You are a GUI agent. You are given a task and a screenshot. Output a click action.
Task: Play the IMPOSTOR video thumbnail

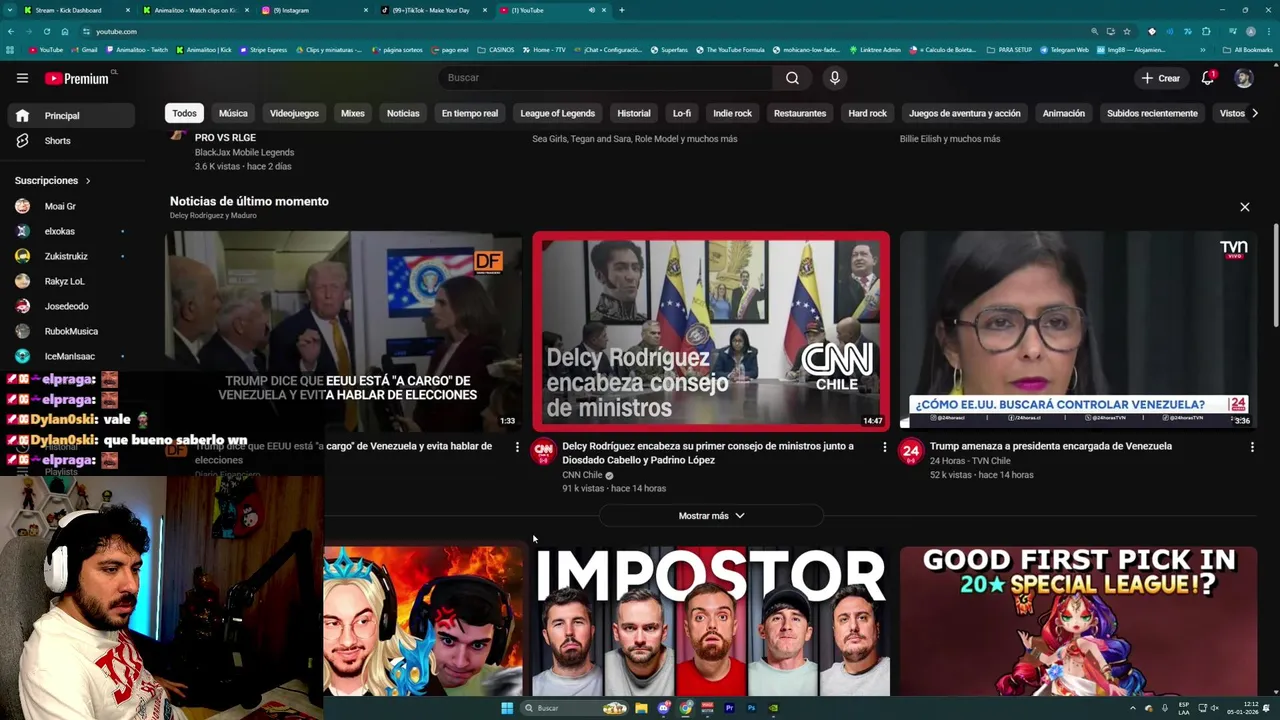[711, 620]
